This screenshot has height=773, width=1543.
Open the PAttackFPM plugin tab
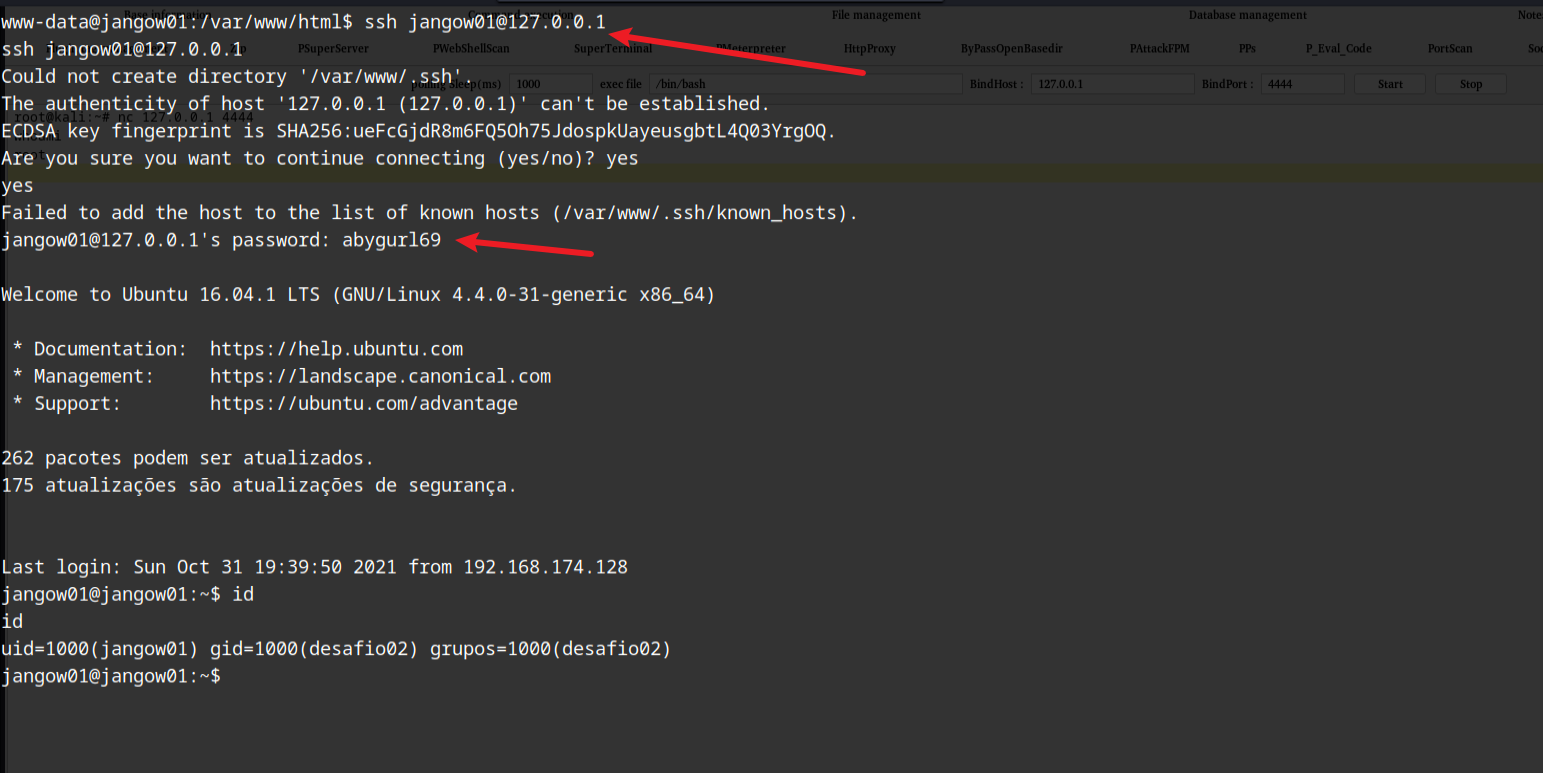pos(1159,48)
